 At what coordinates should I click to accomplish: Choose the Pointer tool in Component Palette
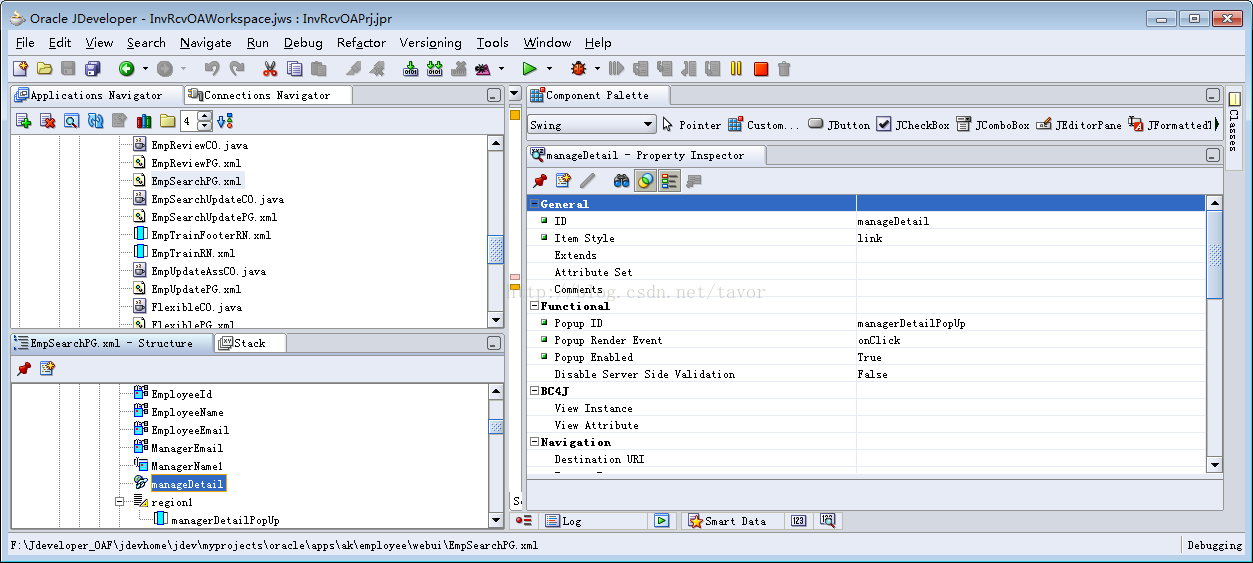coord(691,125)
